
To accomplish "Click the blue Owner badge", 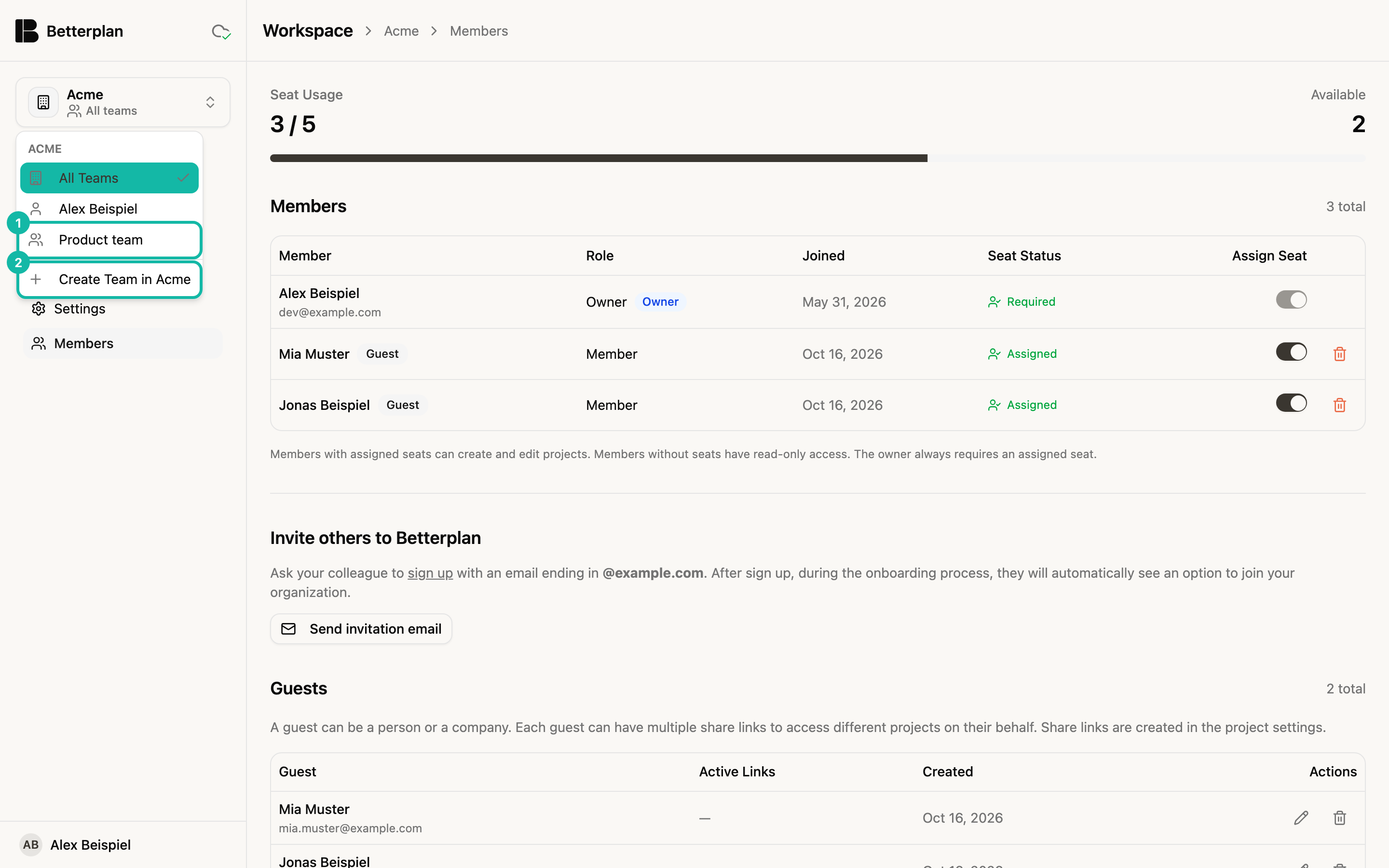I will tap(660, 302).
